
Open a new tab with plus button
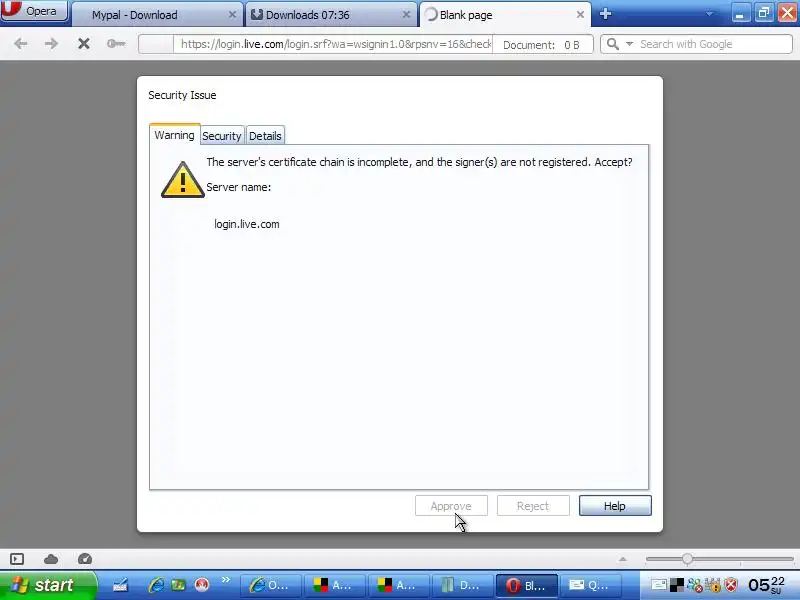[x=606, y=14]
